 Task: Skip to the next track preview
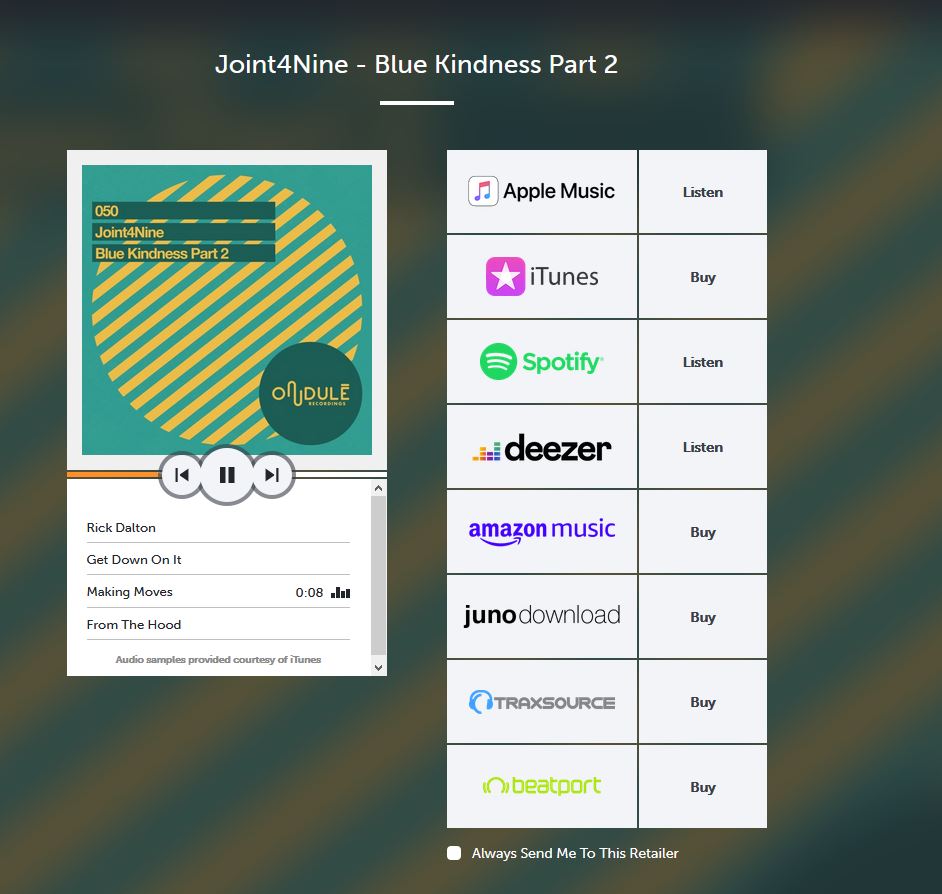[x=272, y=475]
